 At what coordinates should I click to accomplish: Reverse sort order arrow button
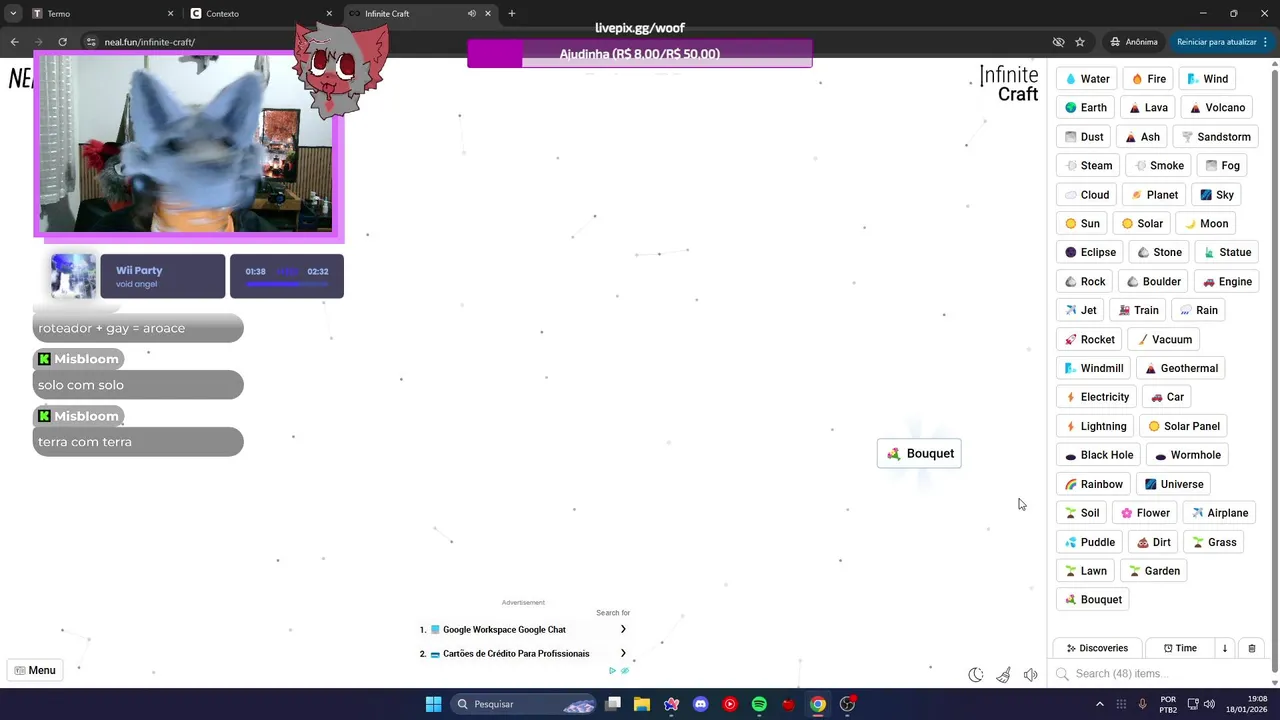[x=1224, y=648]
